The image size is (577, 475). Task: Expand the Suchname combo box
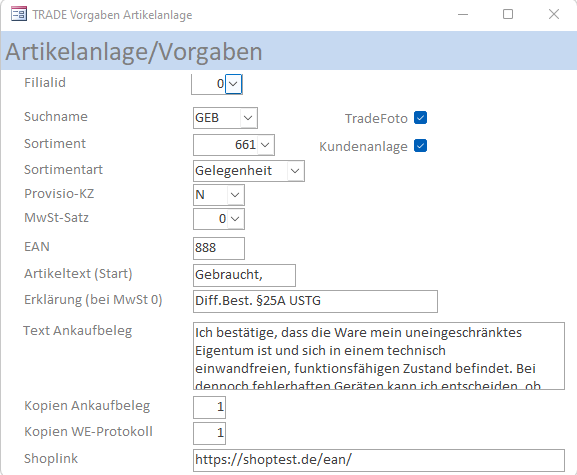pyautogui.click(x=248, y=118)
